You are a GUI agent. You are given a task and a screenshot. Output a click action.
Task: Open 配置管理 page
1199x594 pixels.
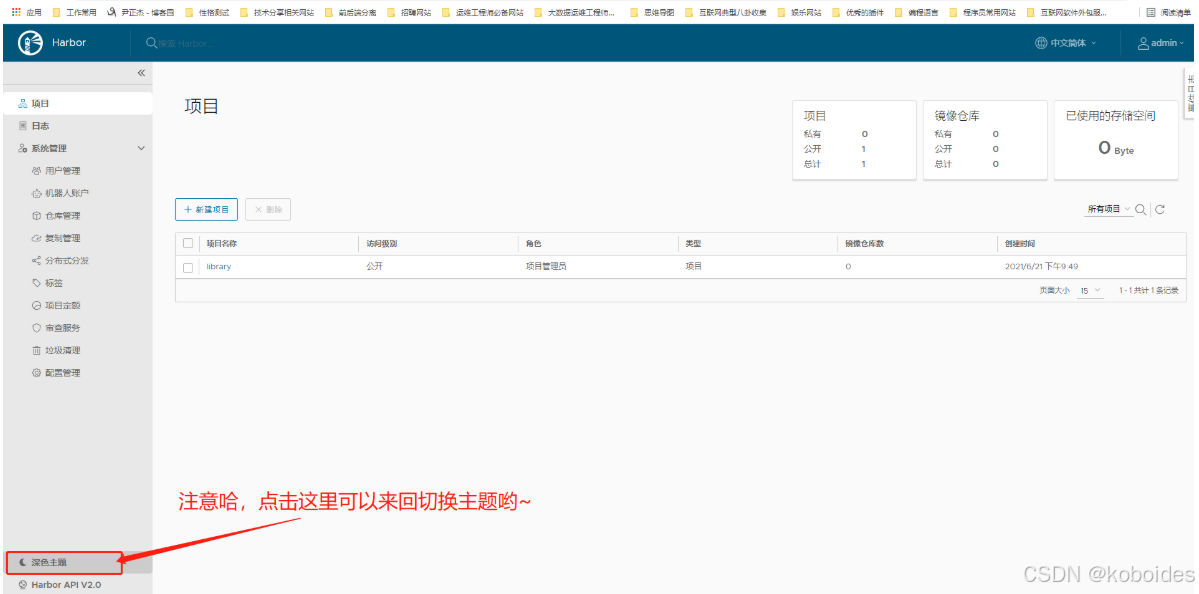(63, 373)
